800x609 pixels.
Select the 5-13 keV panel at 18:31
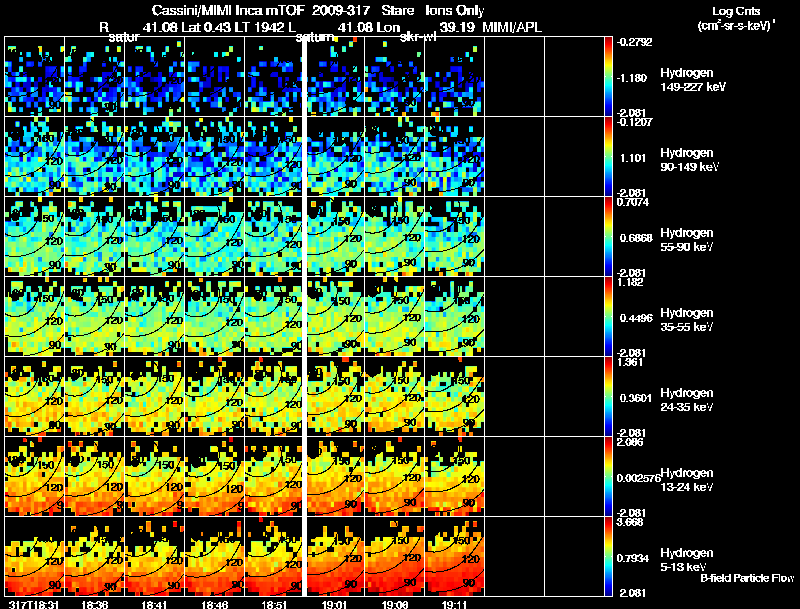pos(35,557)
